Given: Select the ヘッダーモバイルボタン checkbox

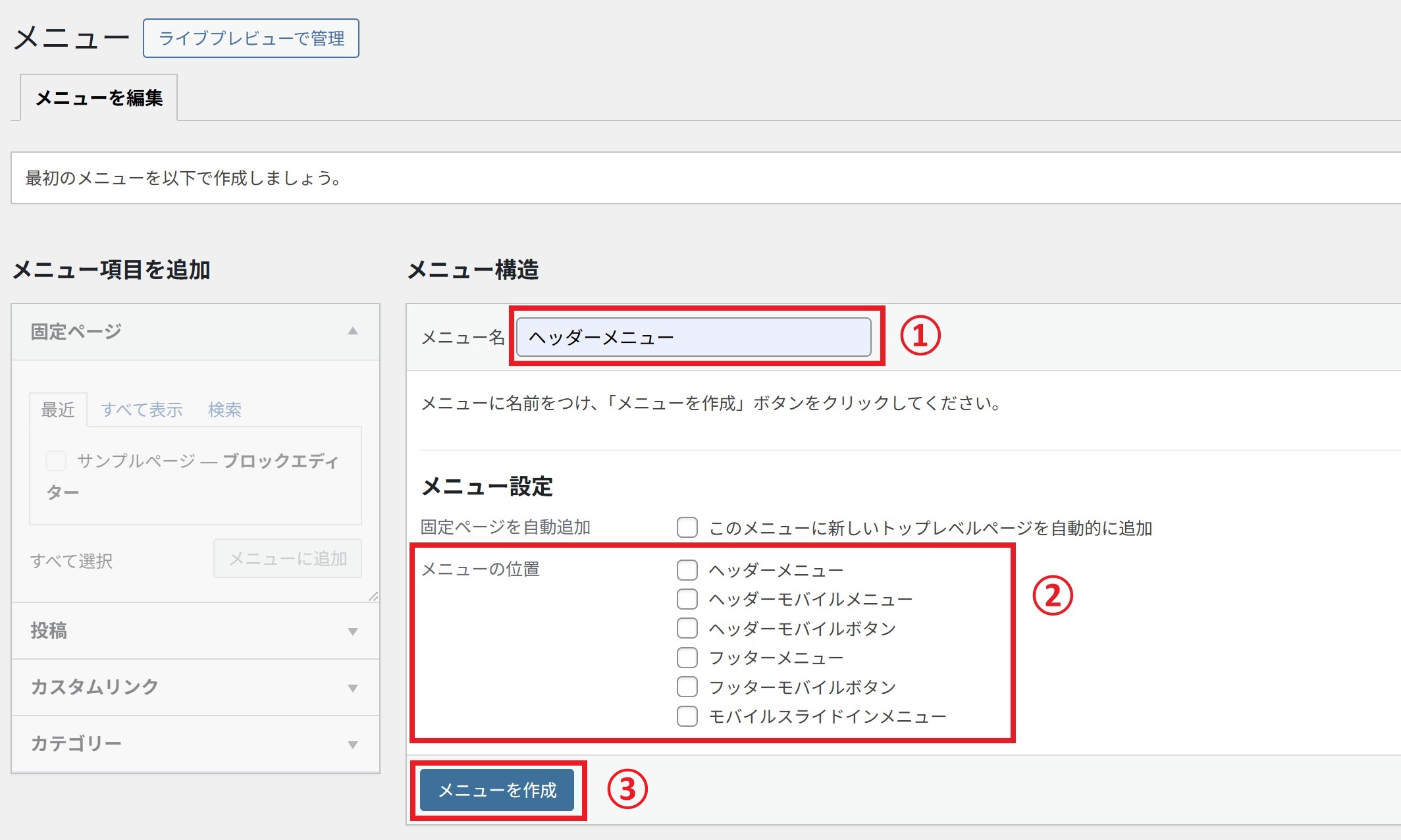Looking at the screenshot, I should coord(687,628).
